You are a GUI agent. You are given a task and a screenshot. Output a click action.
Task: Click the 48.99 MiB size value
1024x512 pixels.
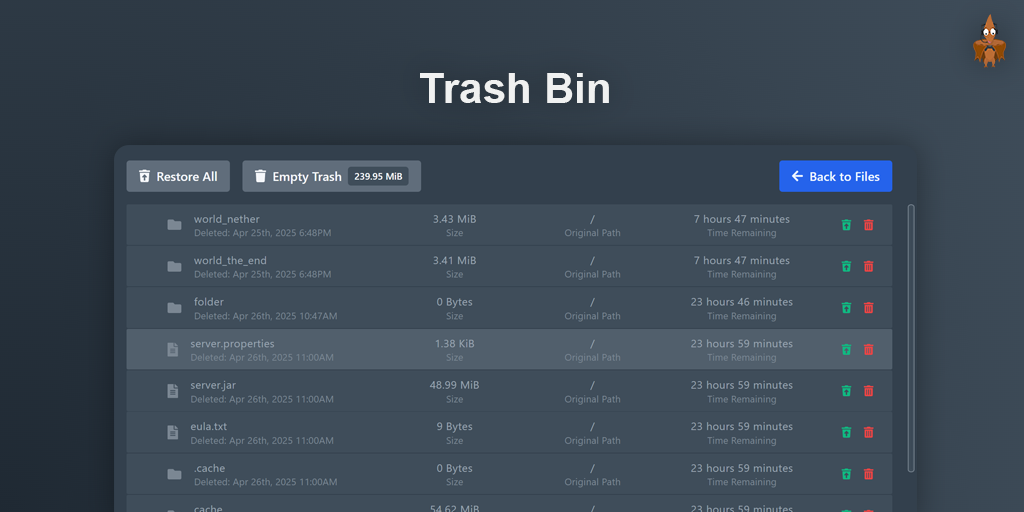pyautogui.click(x=455, y=385)
